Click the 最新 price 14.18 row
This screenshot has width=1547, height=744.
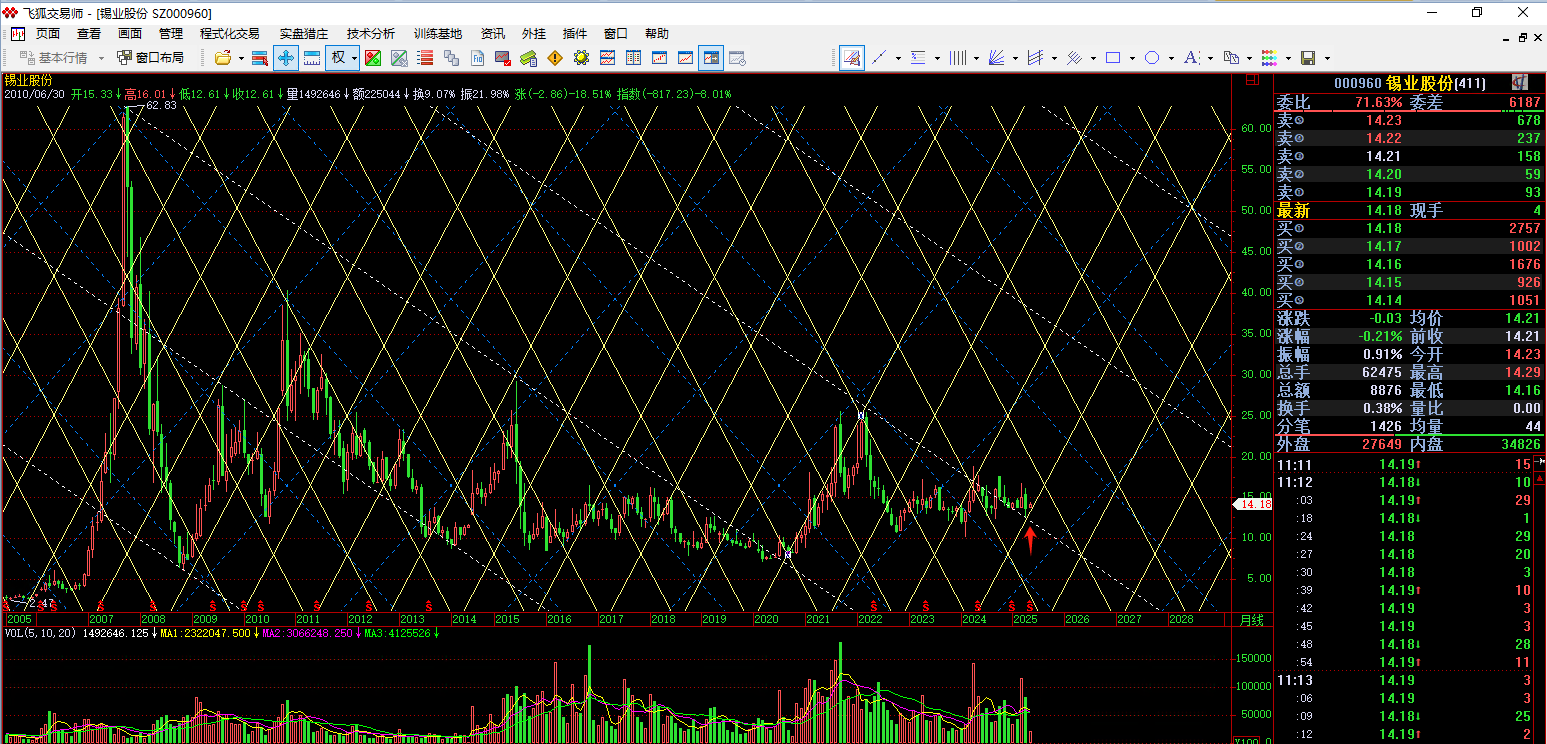click(1409, 210)
